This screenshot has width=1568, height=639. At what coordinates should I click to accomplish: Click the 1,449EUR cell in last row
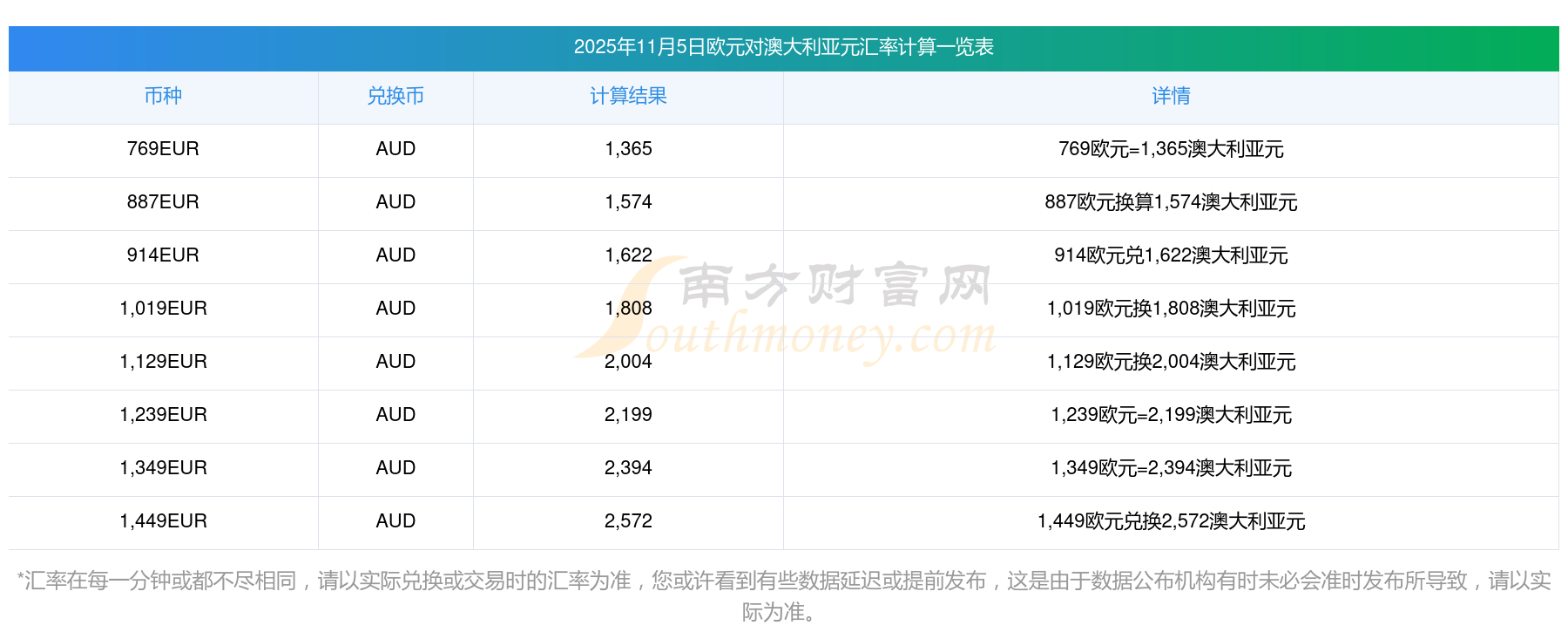pyautogui.click(x=163, y=521)
